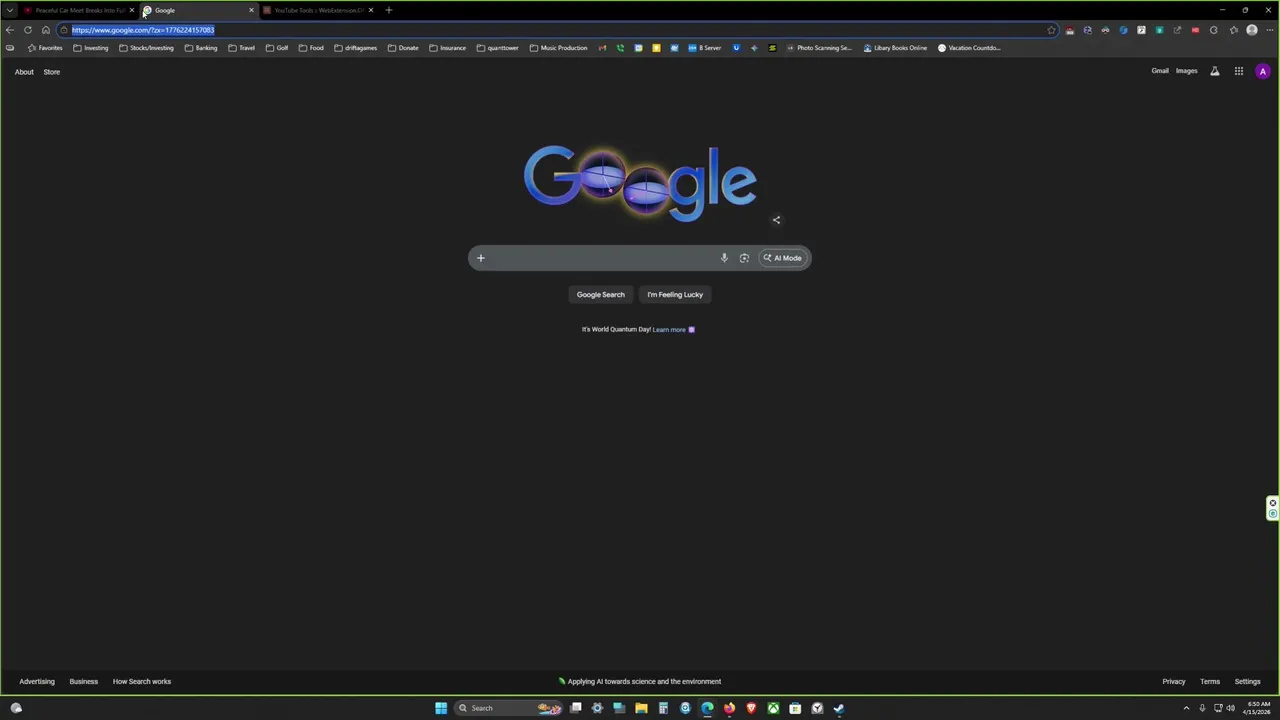Open the Settings footer menu
The height and width of the screenshot is (720, 1280).
tap(1247, 682)
